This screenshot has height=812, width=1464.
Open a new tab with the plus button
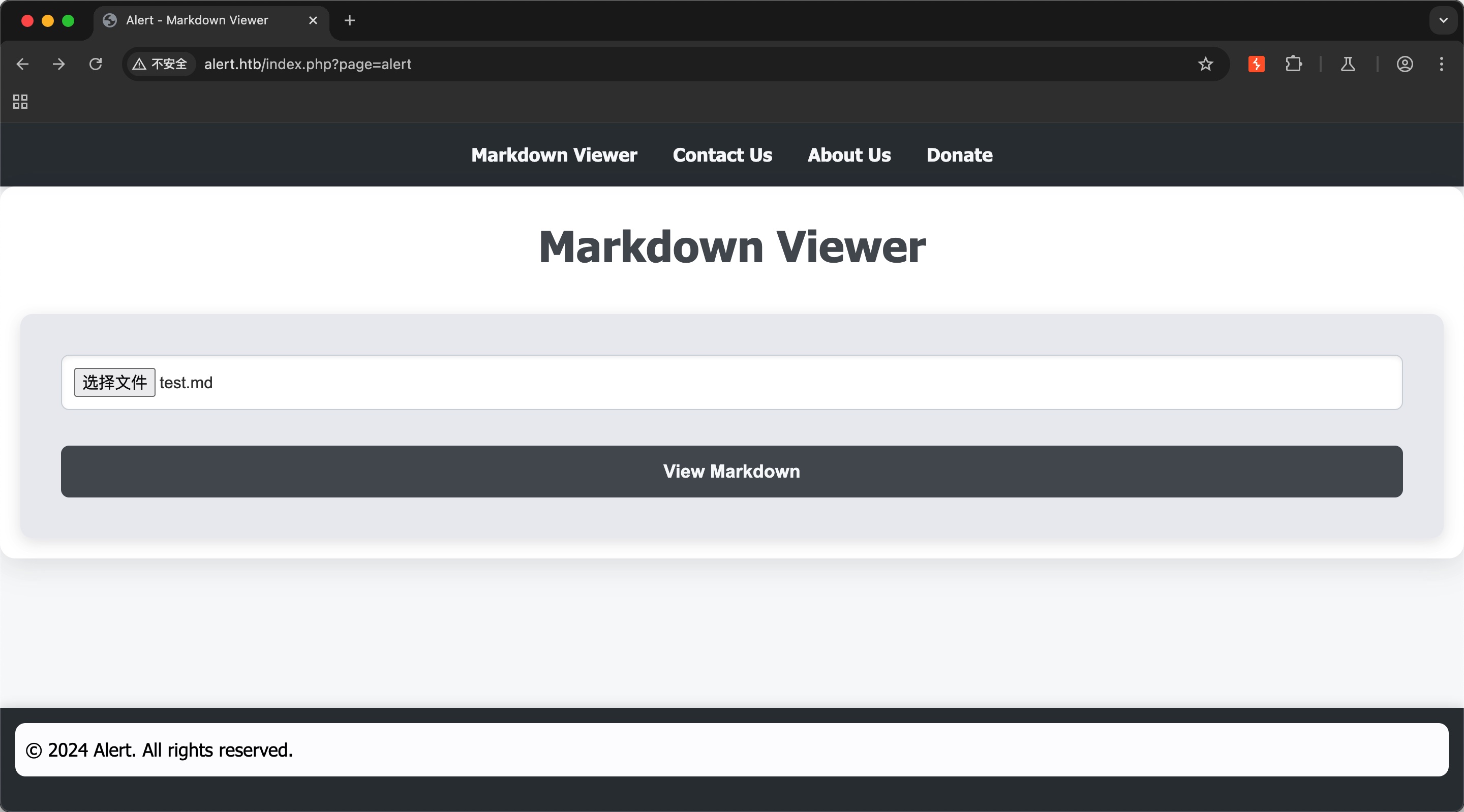[x=350, y=20]
